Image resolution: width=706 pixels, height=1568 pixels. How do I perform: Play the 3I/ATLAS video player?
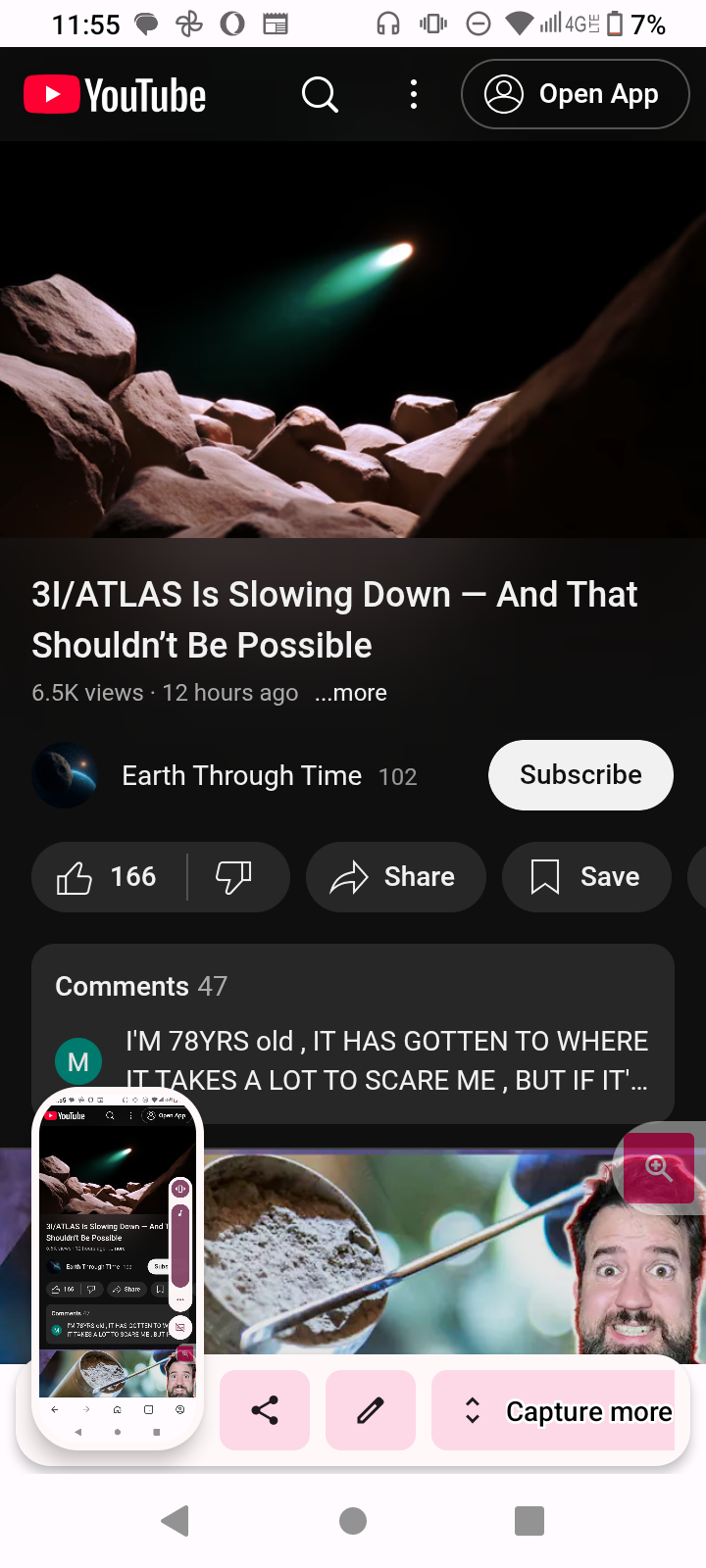pos(353,340)
